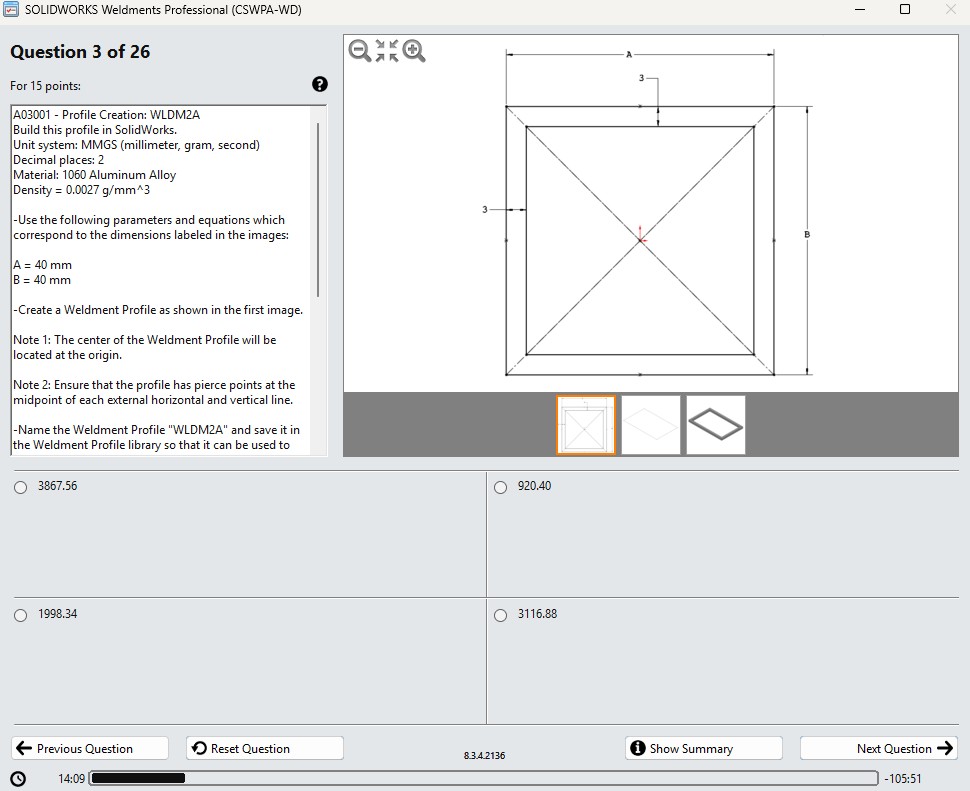Minimize the exam window

coord(859,9)
